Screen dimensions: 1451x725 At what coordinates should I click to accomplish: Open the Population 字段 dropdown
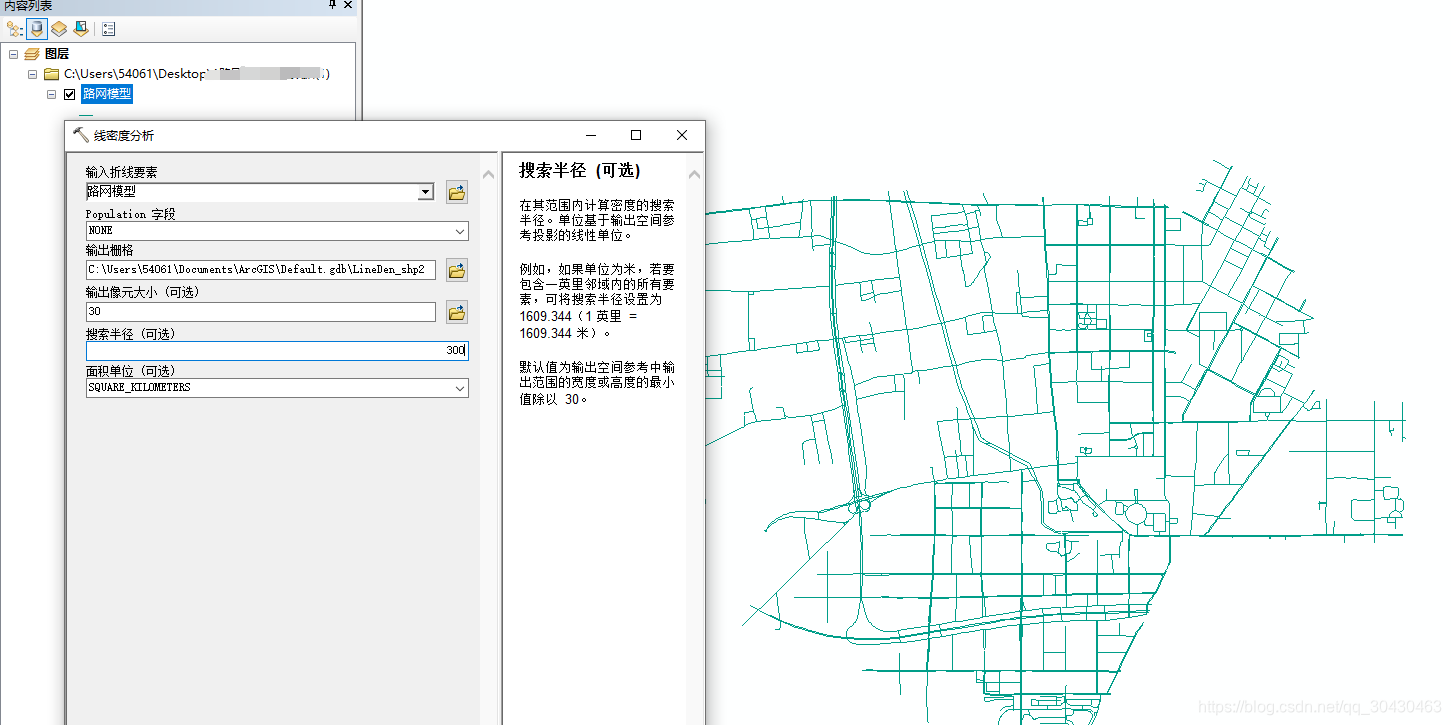click(461, 231)
